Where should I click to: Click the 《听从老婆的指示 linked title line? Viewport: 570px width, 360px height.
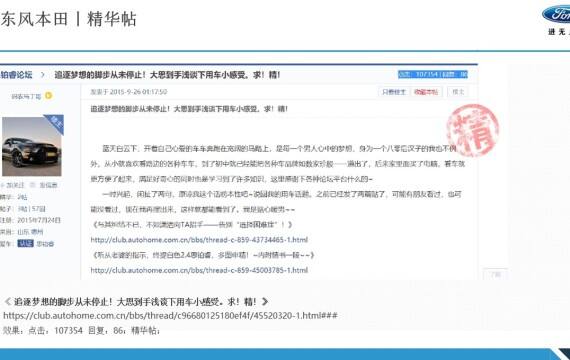pyautogui.click(x=202, y=255)
